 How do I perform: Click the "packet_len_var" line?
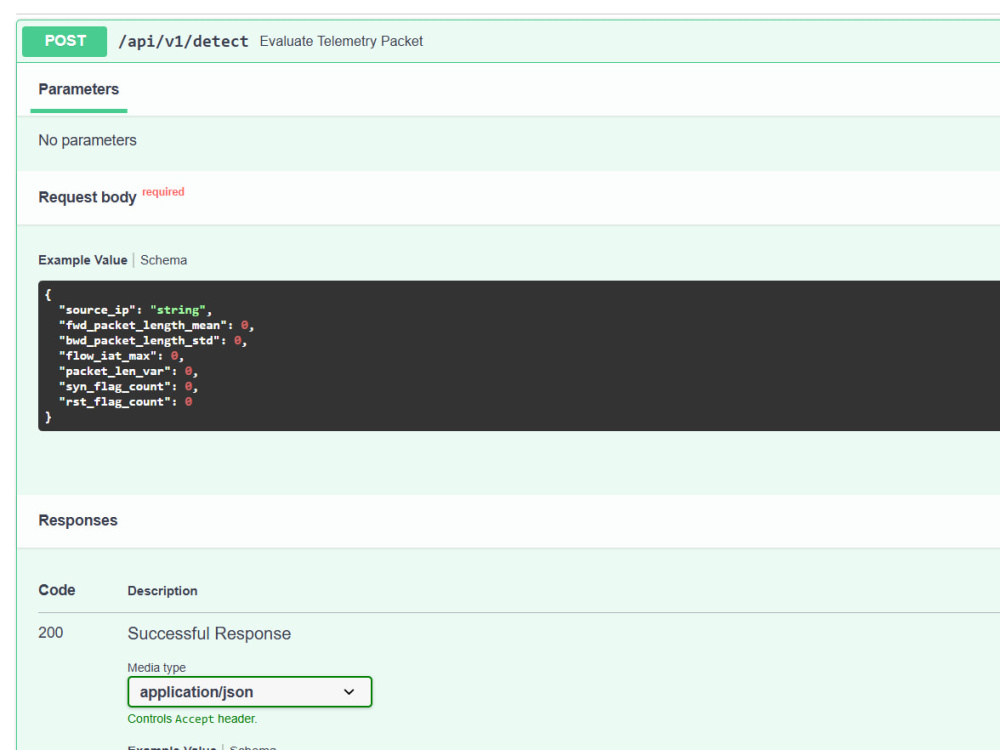(128, 371)
